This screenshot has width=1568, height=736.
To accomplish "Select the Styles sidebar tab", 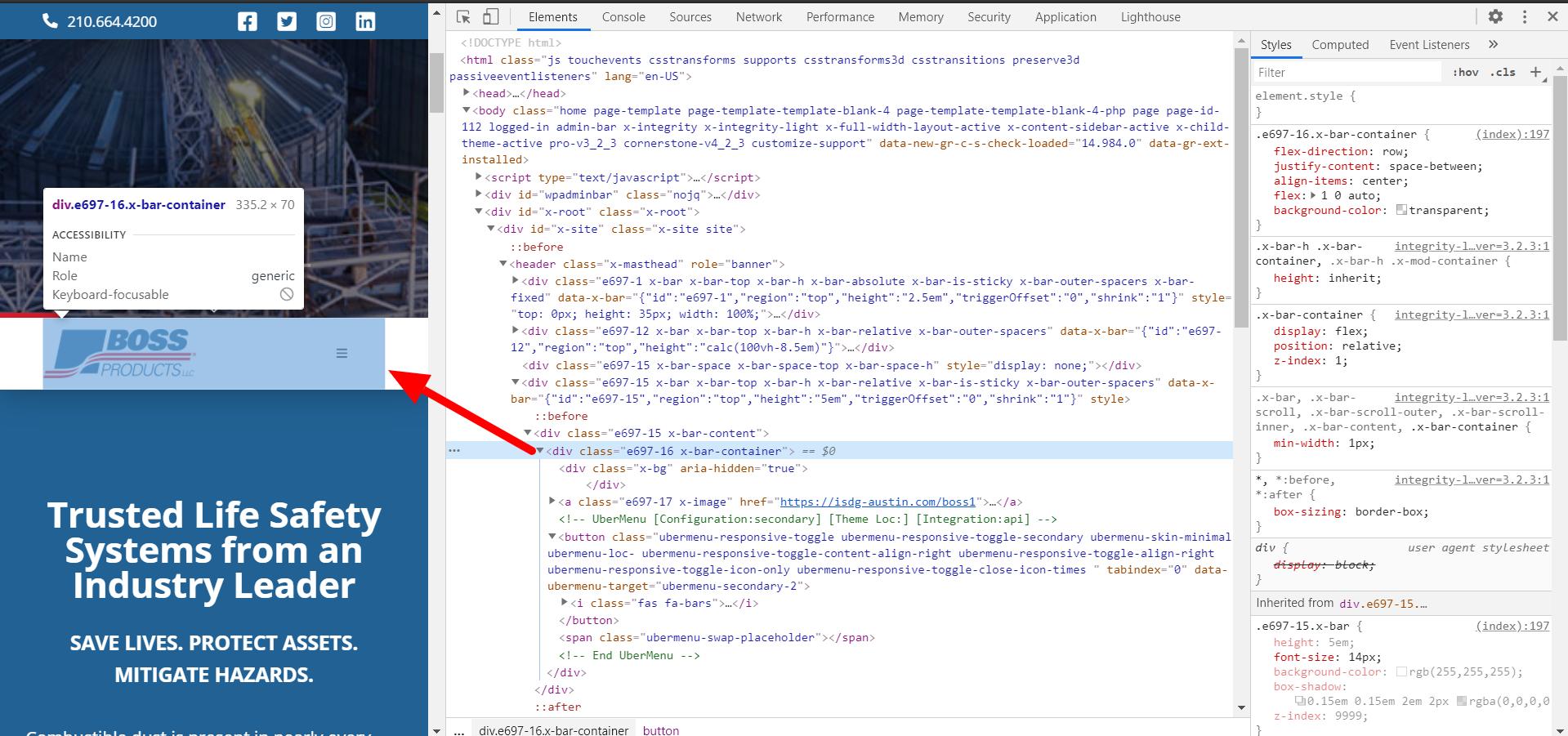I will pyautogui.click(x=1275, y=45).
